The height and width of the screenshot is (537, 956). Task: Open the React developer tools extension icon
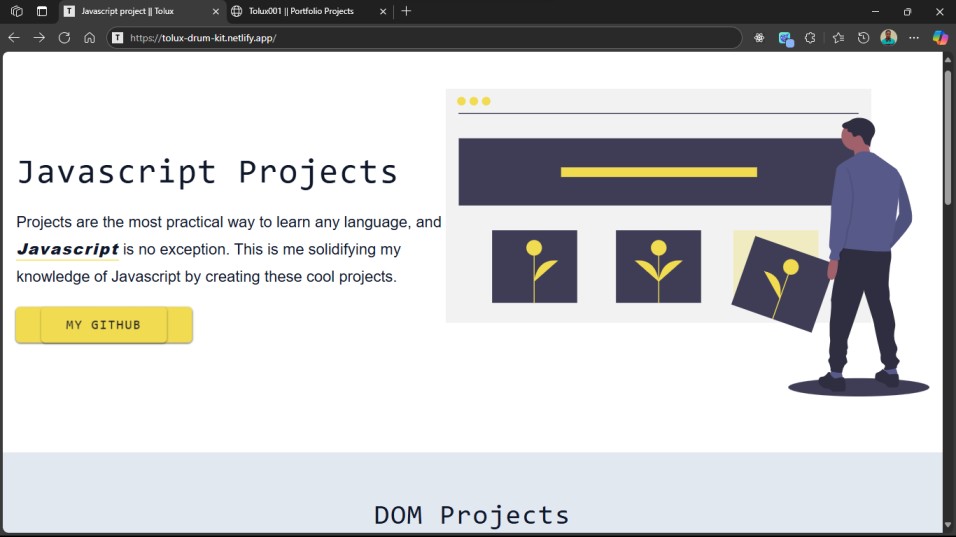click(759, 38)
